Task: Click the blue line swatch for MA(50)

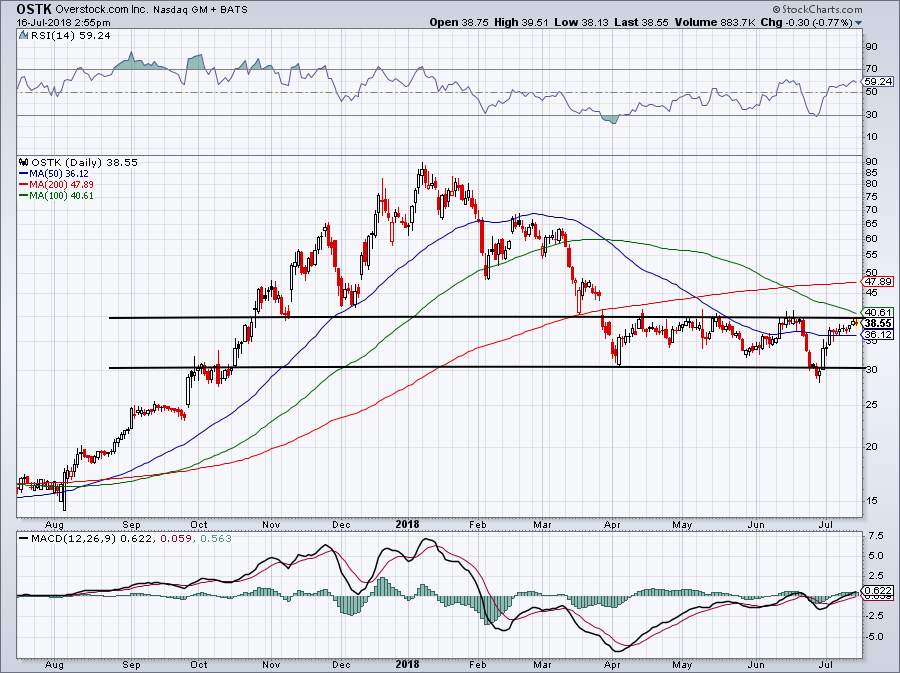Action: [x=23, y=174]
